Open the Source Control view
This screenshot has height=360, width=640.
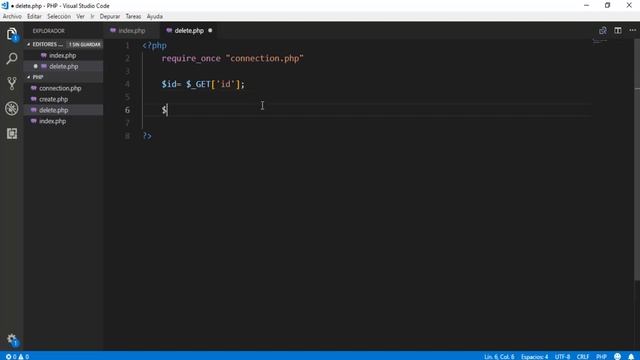(12, 83)
